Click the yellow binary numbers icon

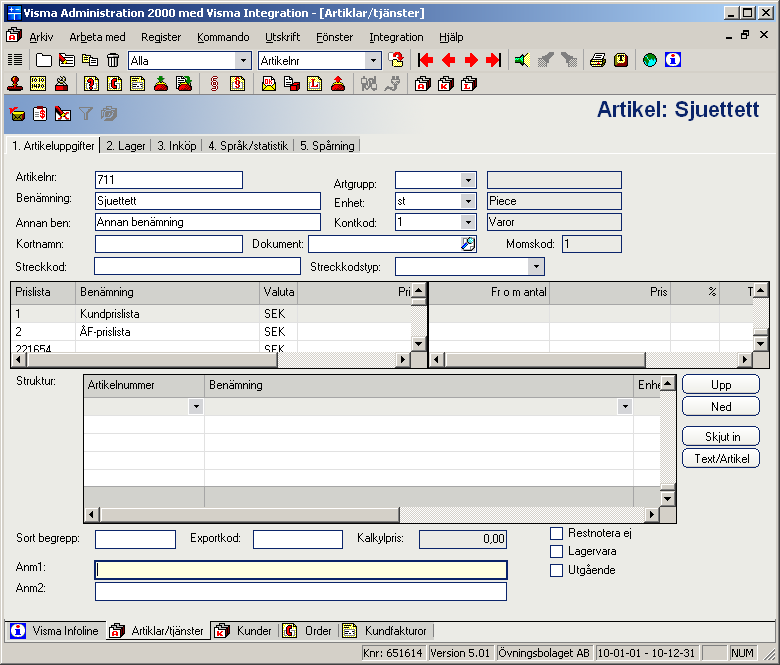38,84
